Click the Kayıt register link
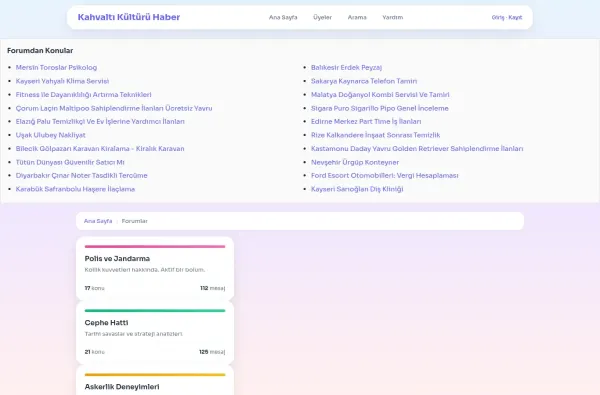This screenshot has width=600, height=395. point(515,18)
